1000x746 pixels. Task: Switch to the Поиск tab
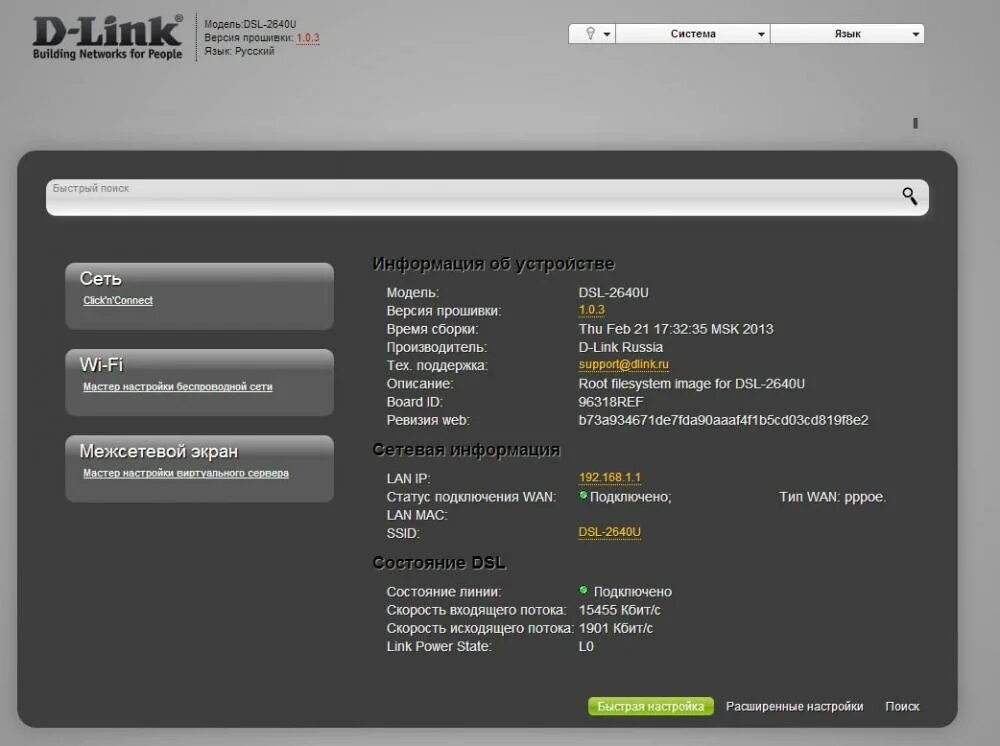(x=902, y=706)
